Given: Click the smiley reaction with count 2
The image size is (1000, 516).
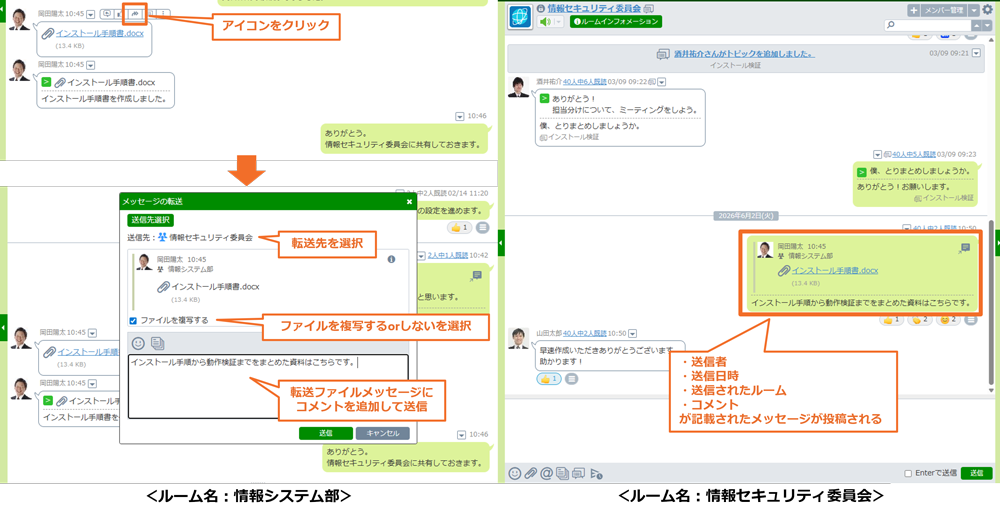Looking at the screenshot, I should (948, 320).
